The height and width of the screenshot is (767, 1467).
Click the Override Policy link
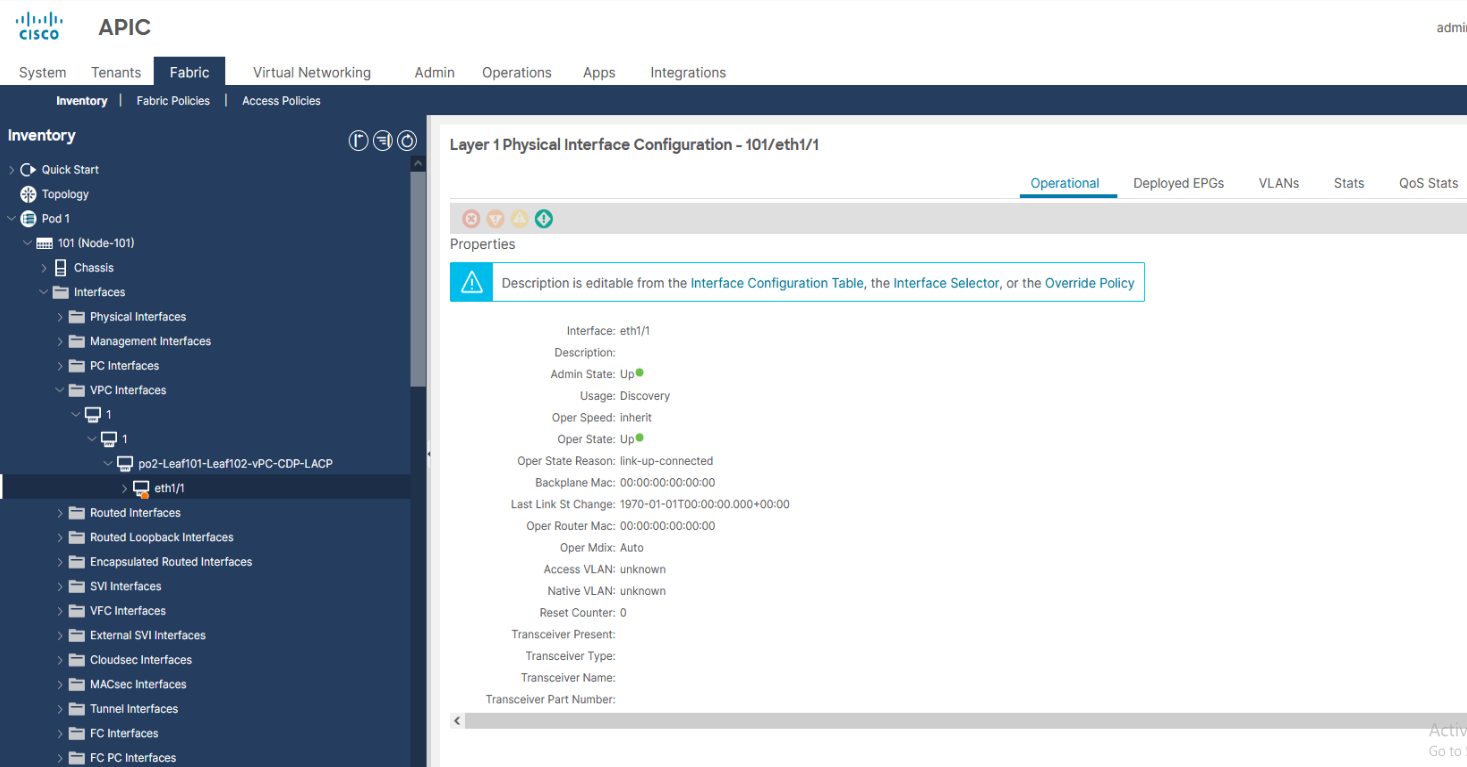pos(1089,283)
